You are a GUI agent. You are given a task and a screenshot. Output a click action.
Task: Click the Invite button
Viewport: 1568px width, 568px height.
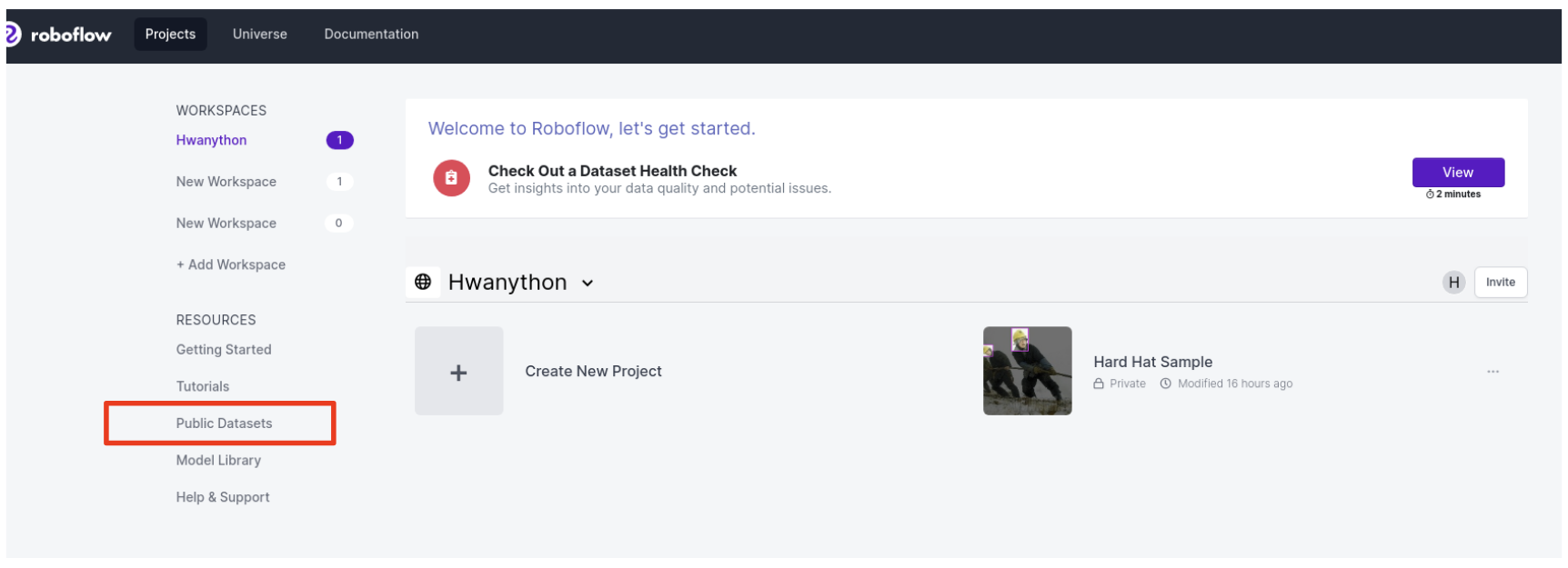(1501, 282)
